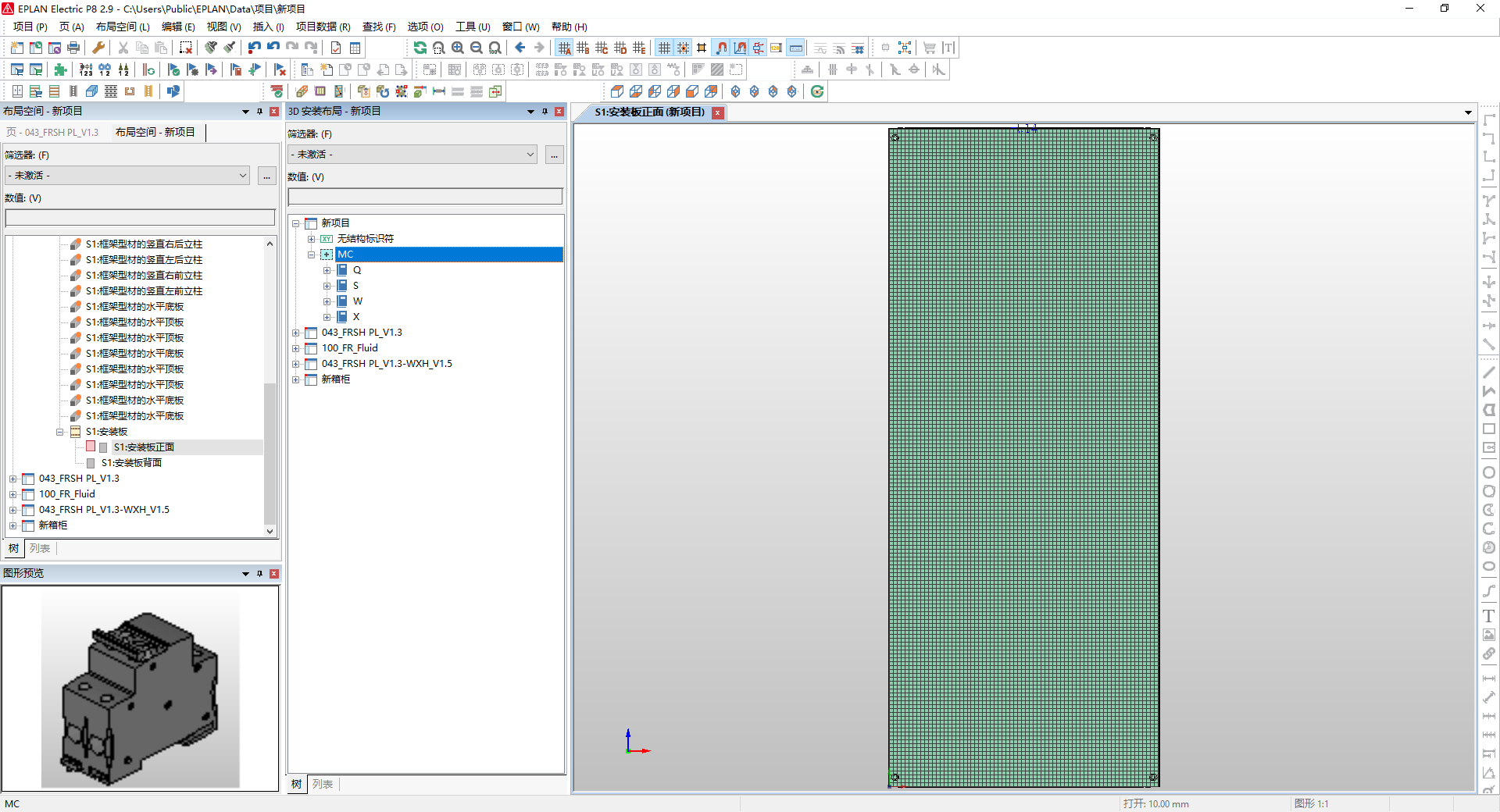Expand the Q node under MC
1500x812 pixels.
tap(327, 269)
